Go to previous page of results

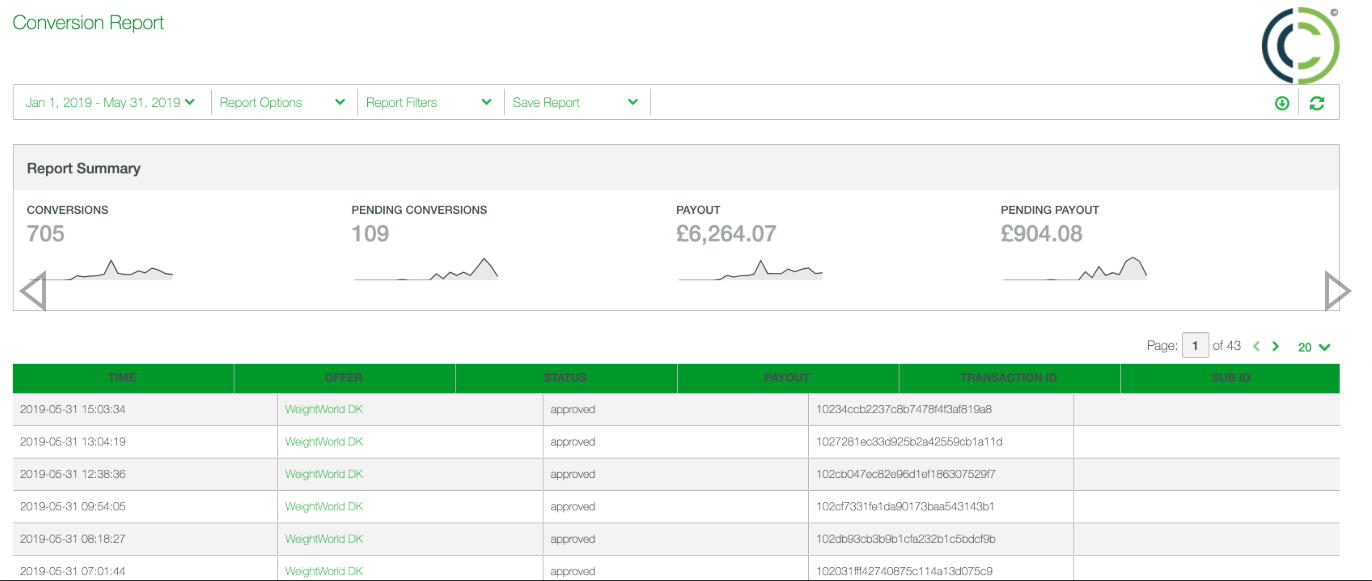(1257, 347)
